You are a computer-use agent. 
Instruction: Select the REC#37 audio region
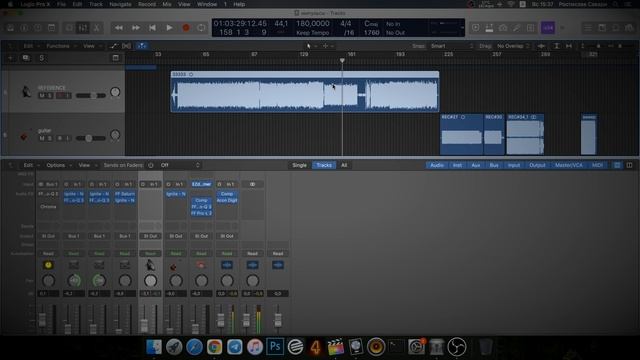[x=461, y=134]
